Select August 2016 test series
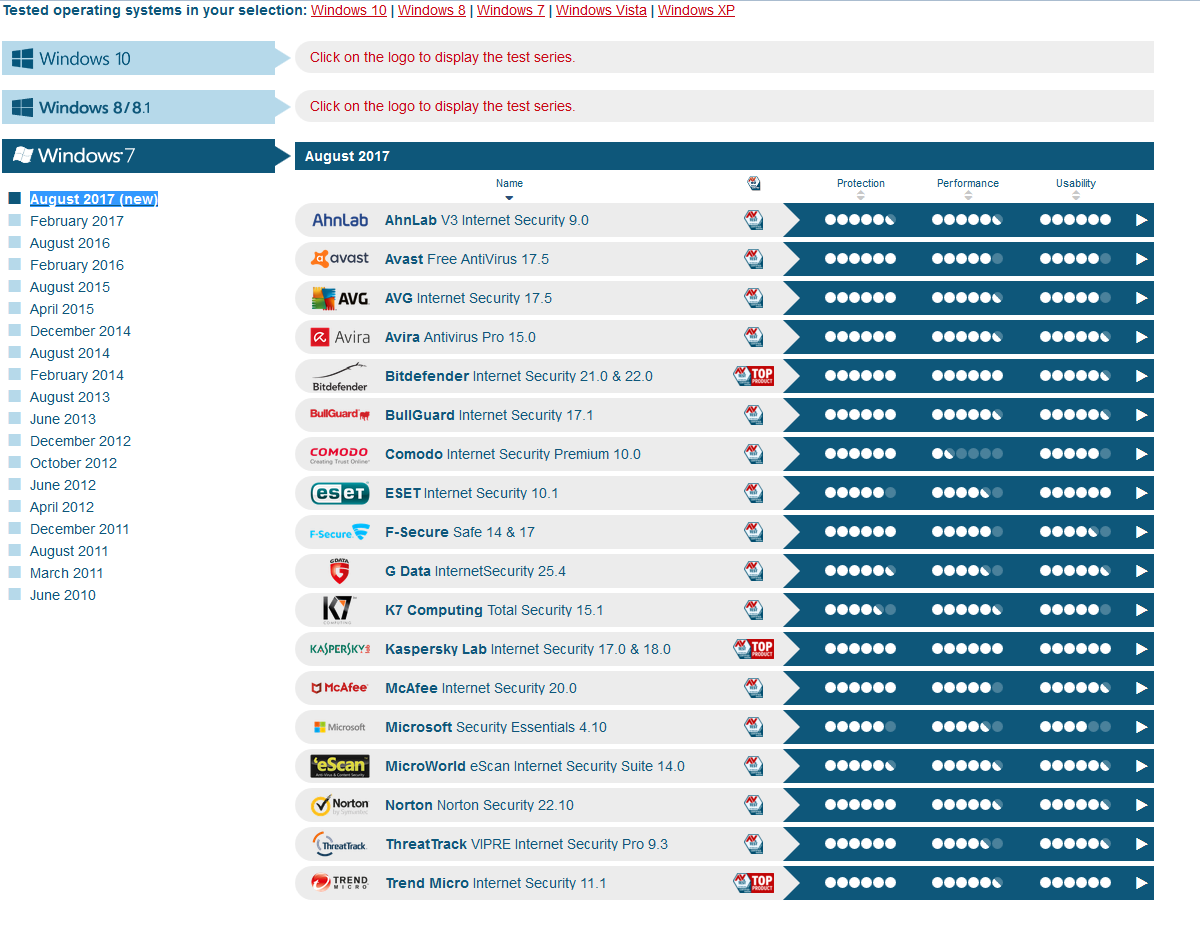Screen dimensions: 1200x925 click(70, 243)
